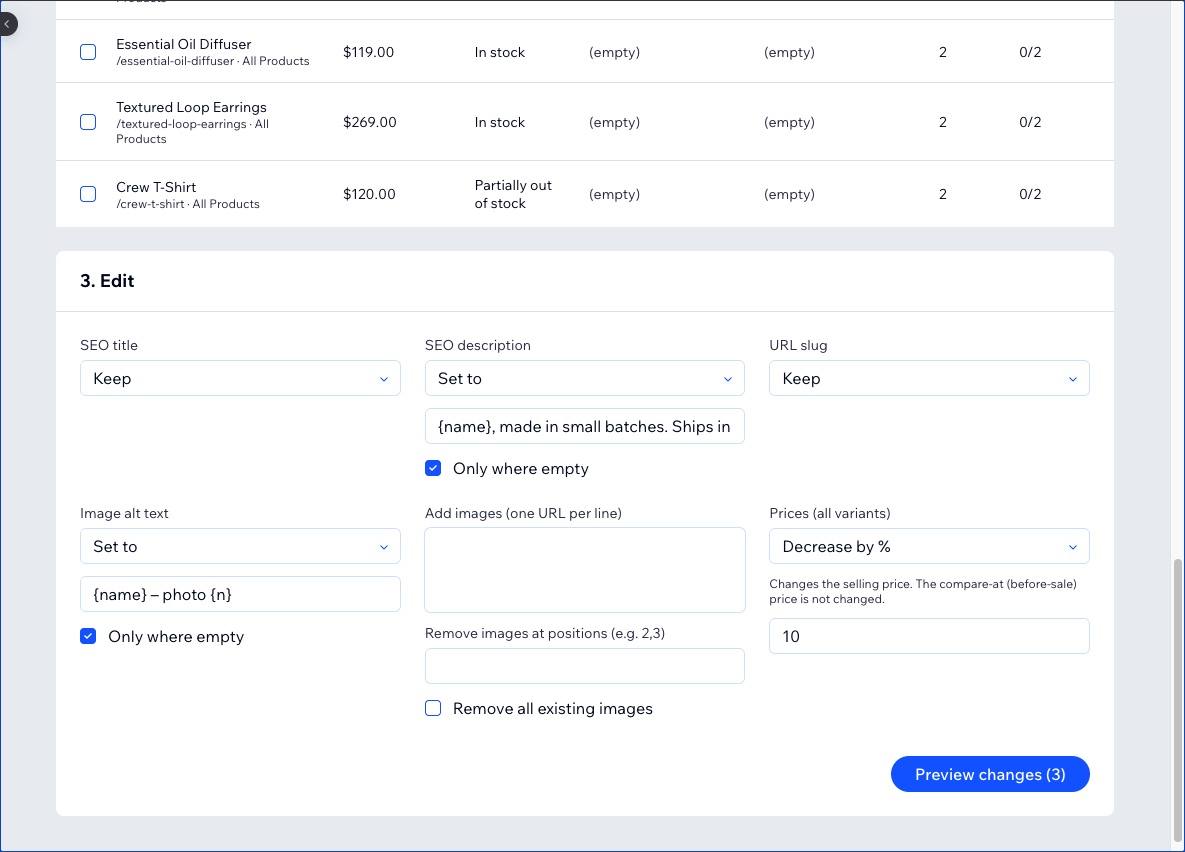The height and width of the screenshot is (852, 1185).
Task: Click the $120.00 price cell
Action: pyautogui.click(x=369, y=194)
